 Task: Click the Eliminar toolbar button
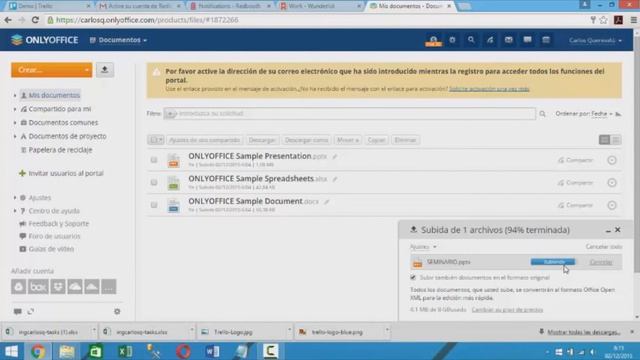coord(405,140)
